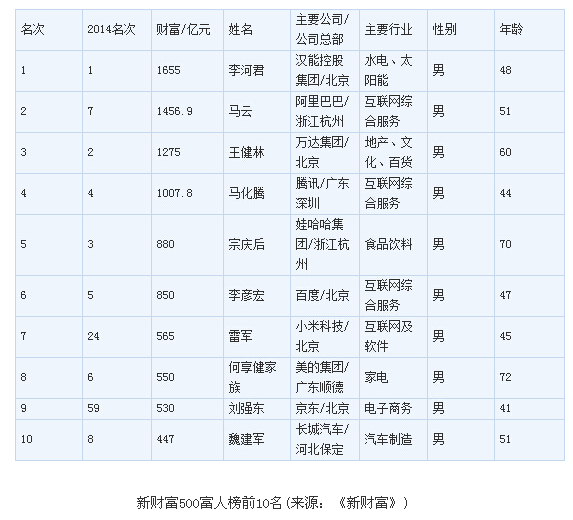Click the 刘强东 name cell

pyautogui.click(x=257, y=409)
